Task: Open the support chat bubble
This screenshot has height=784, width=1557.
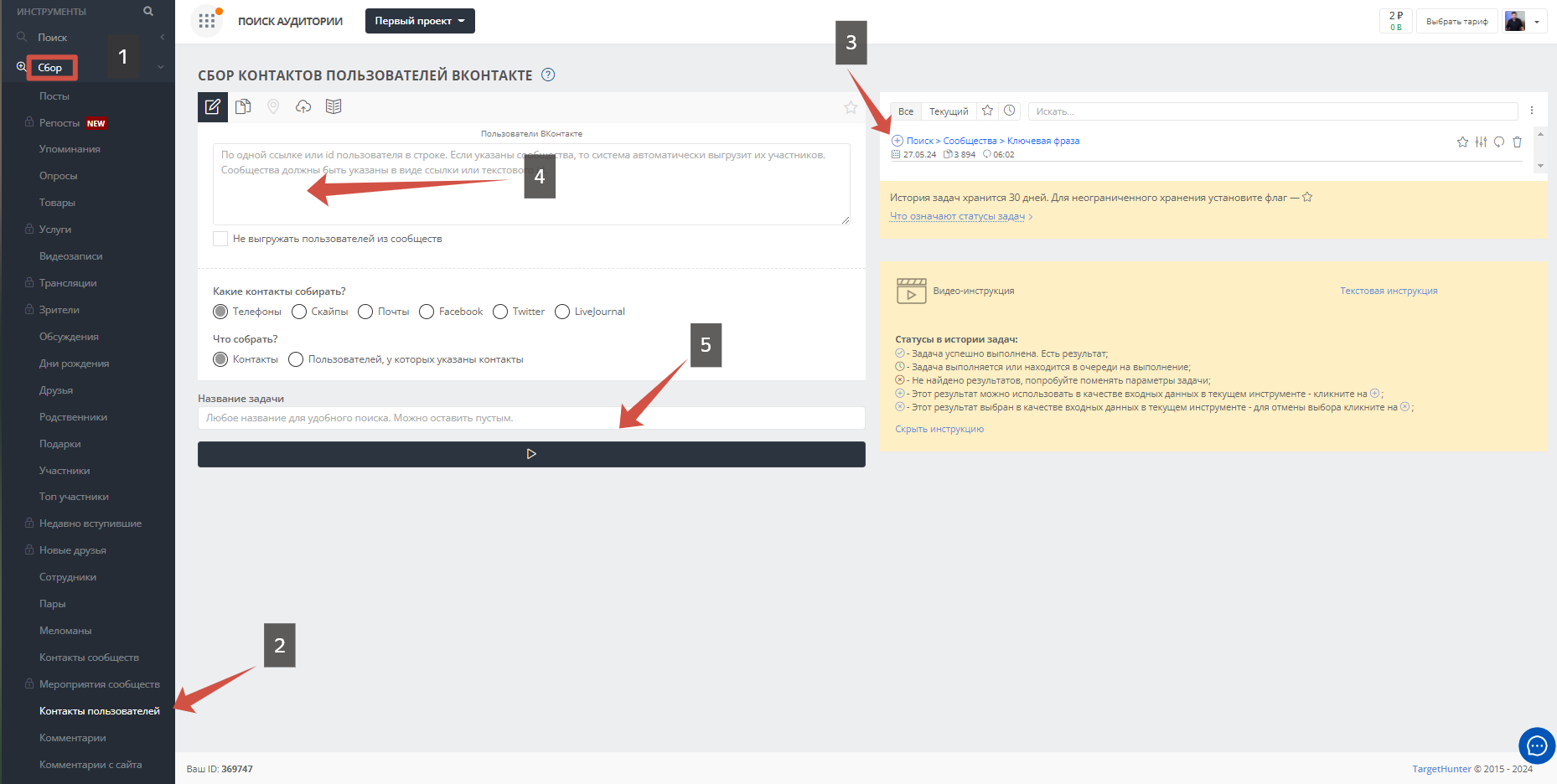Action: click(1536, 745)
